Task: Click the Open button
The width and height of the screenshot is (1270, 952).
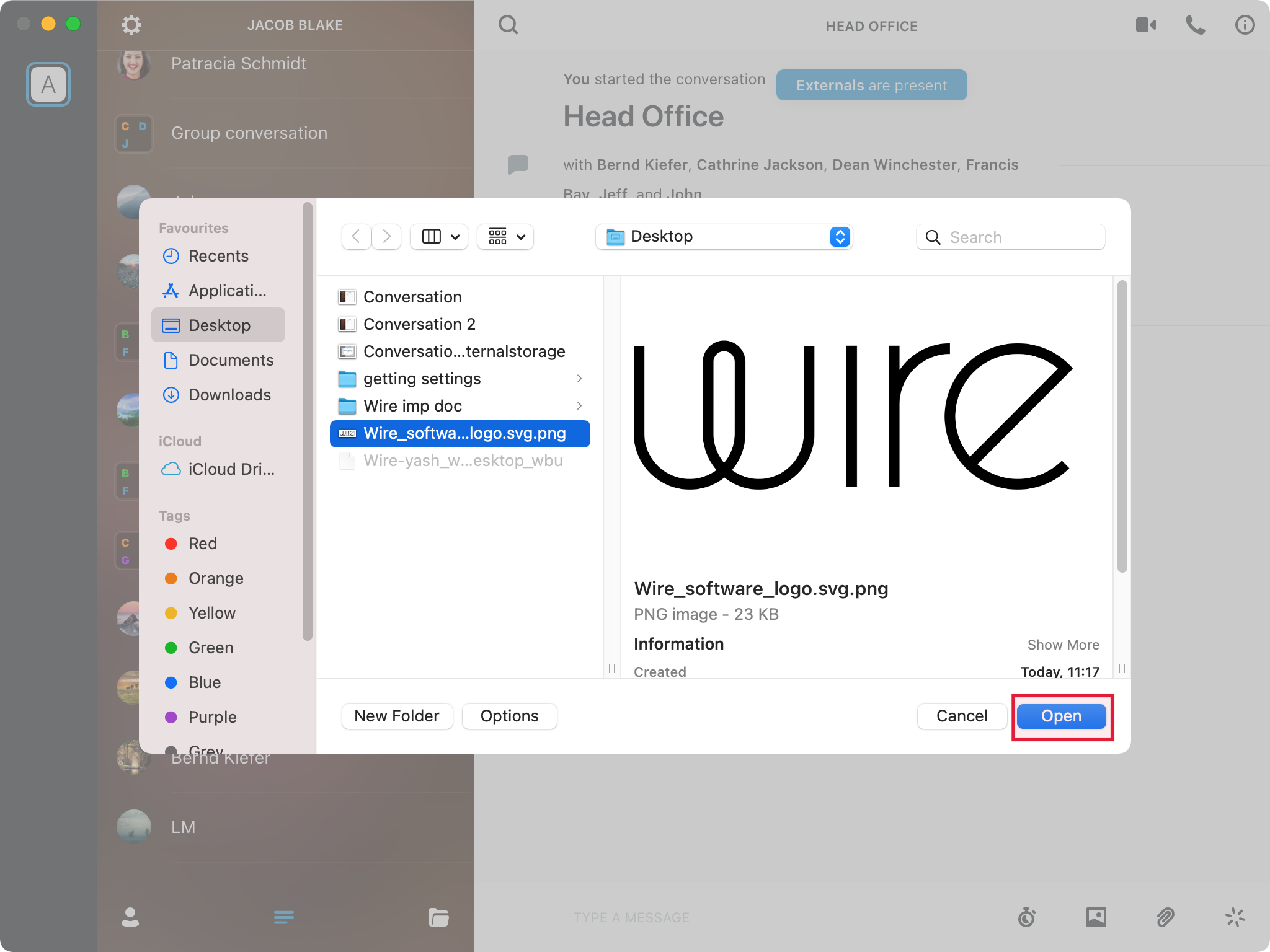Action: [1061, 716]
